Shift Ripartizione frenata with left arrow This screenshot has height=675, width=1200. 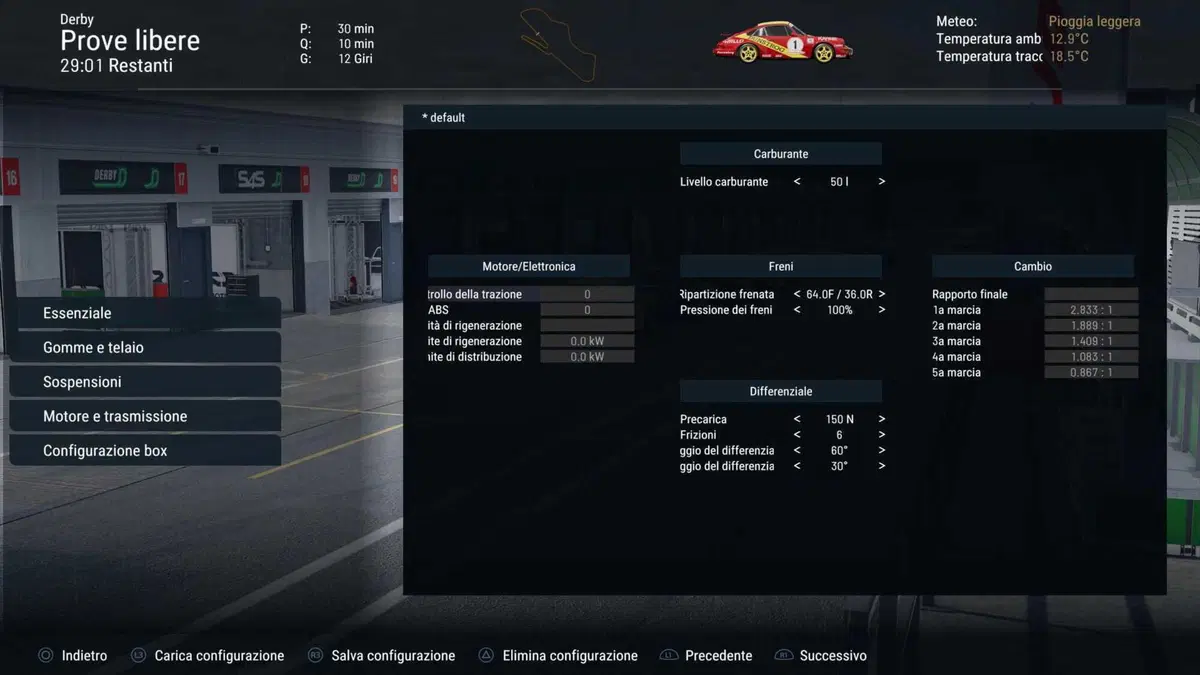tap(797, 295)
